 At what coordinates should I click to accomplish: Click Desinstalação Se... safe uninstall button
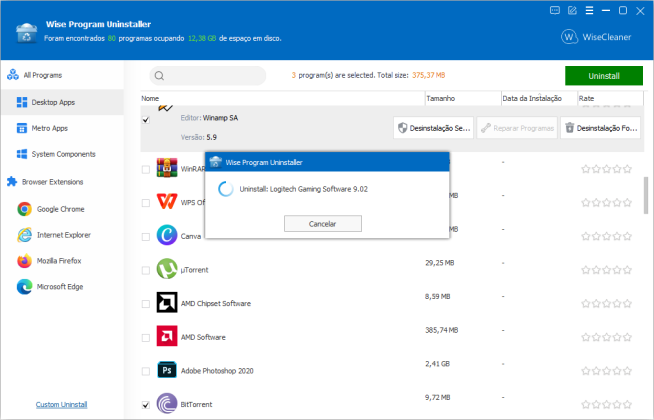(433, 128)
